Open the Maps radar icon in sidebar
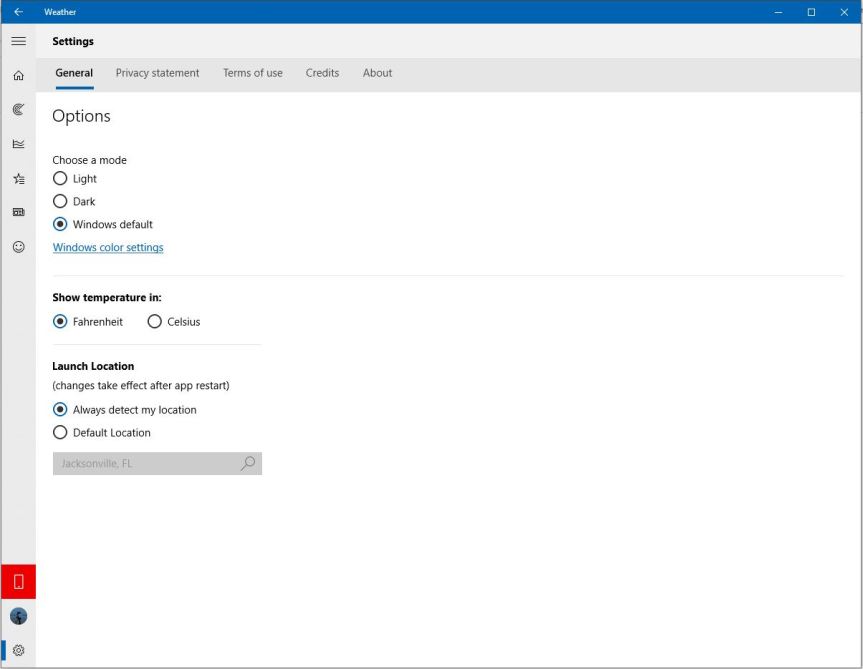Image resolution: width=863 pixels, height=669 pixels. tap(18, 109)
